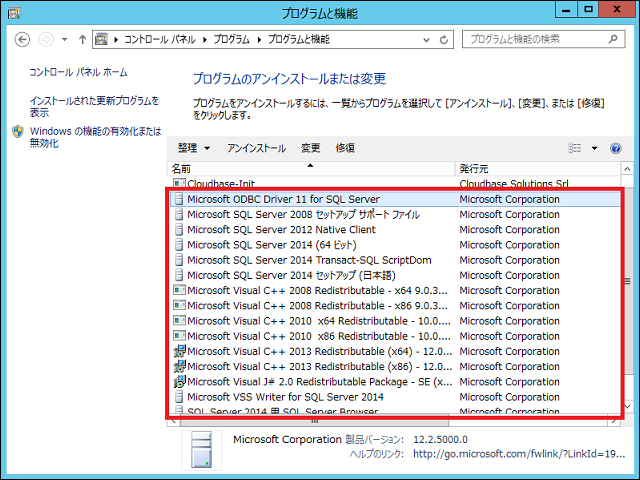Click the shield icon beside Windows の機能
640x480 pixels.
pyautogui.click(x=18, y=131)
